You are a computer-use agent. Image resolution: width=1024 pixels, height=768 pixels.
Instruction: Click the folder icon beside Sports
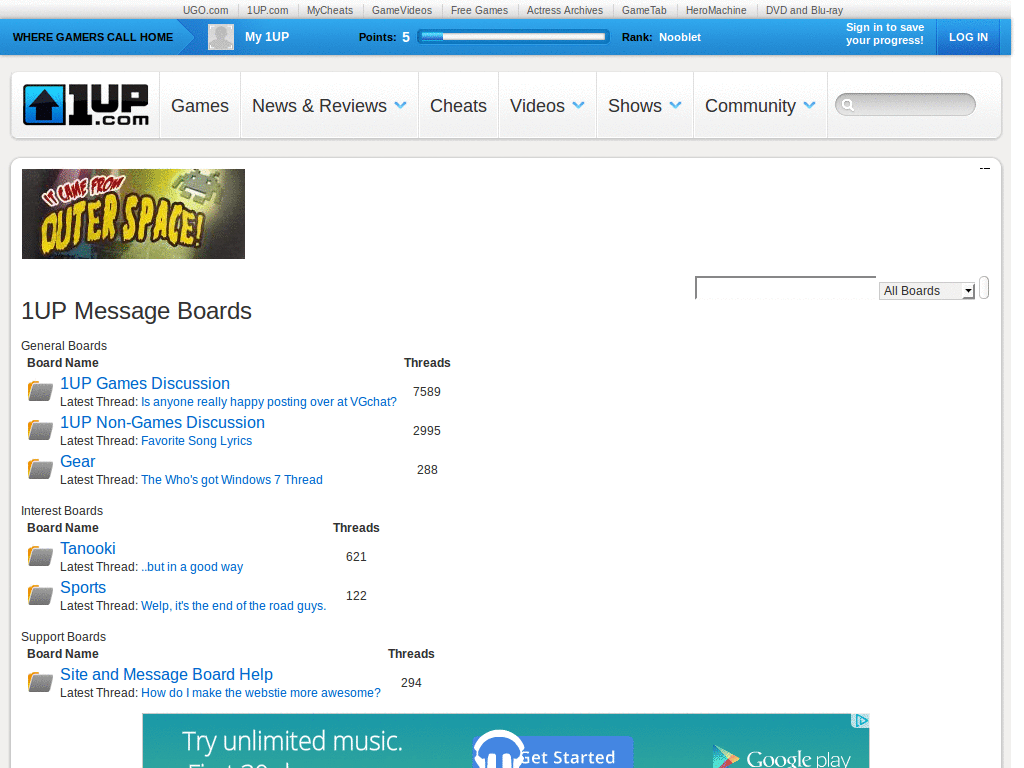click(40, 595)
